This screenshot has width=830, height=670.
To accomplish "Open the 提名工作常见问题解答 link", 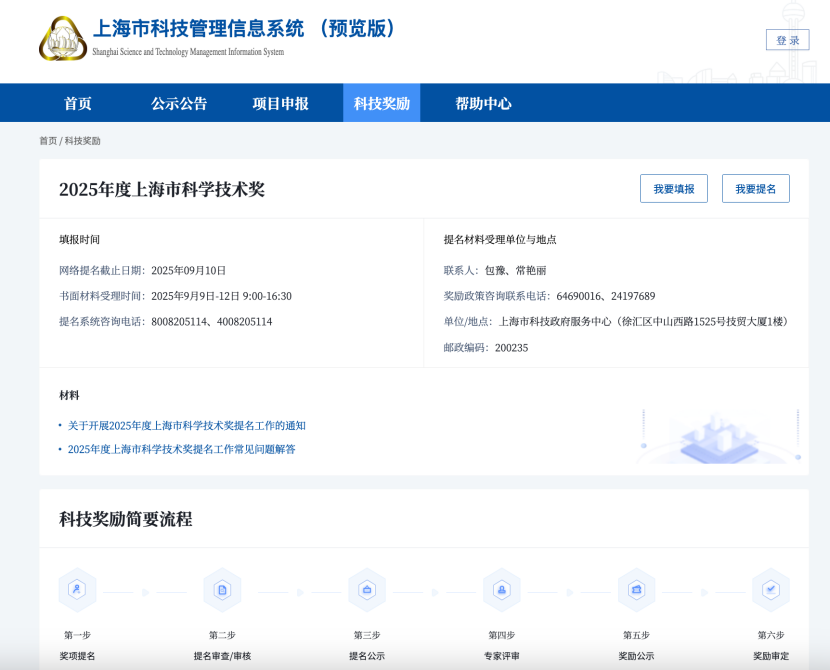I will (181, 449).
